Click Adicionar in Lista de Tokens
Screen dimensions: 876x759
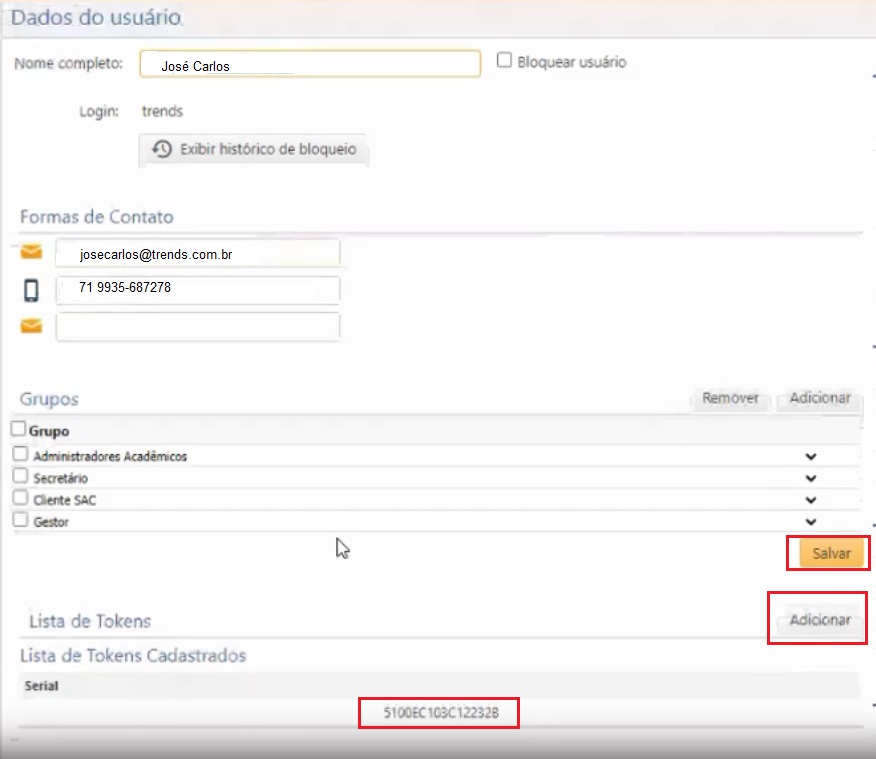[820, 620]
